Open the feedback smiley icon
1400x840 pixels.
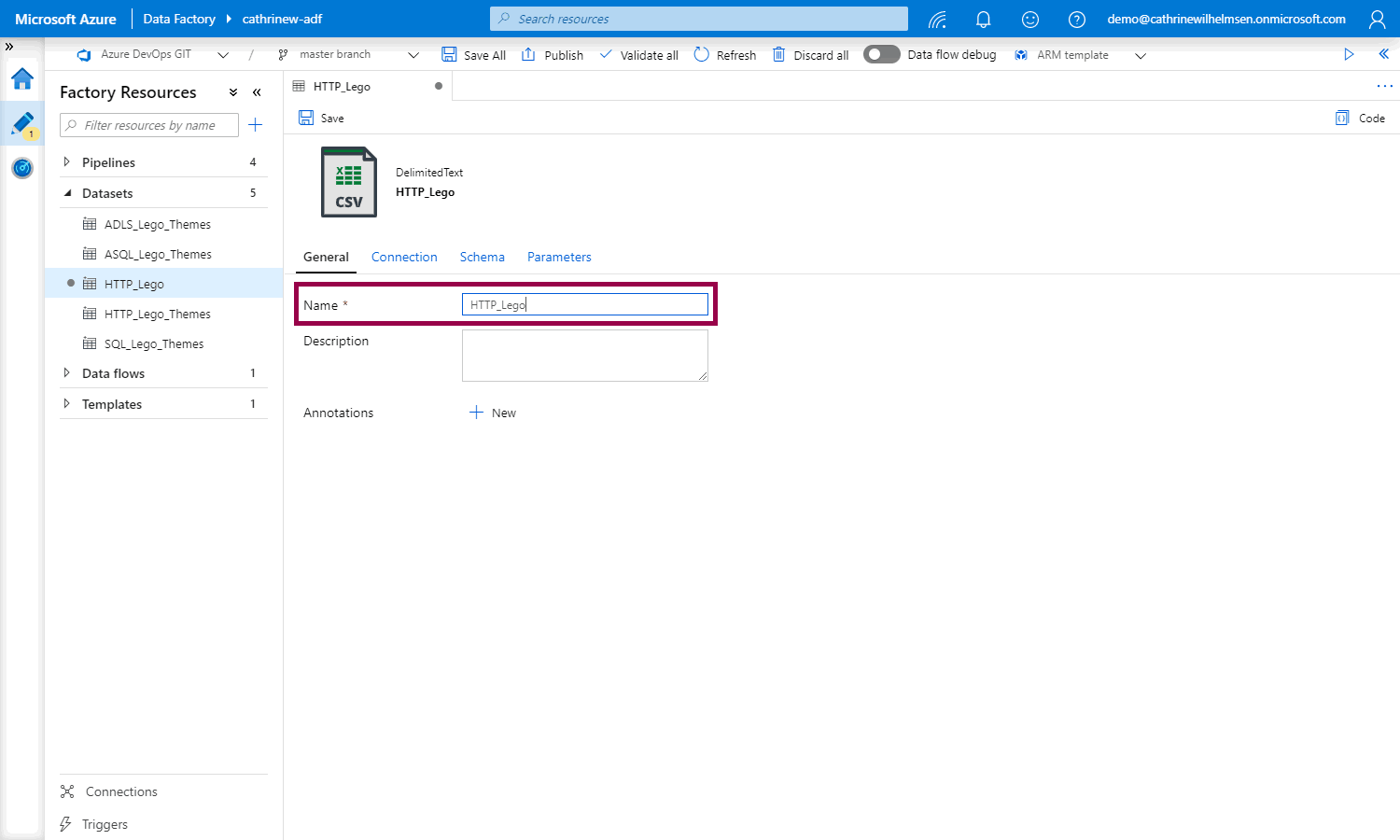pyautogui.click(x=1029, y=19)
